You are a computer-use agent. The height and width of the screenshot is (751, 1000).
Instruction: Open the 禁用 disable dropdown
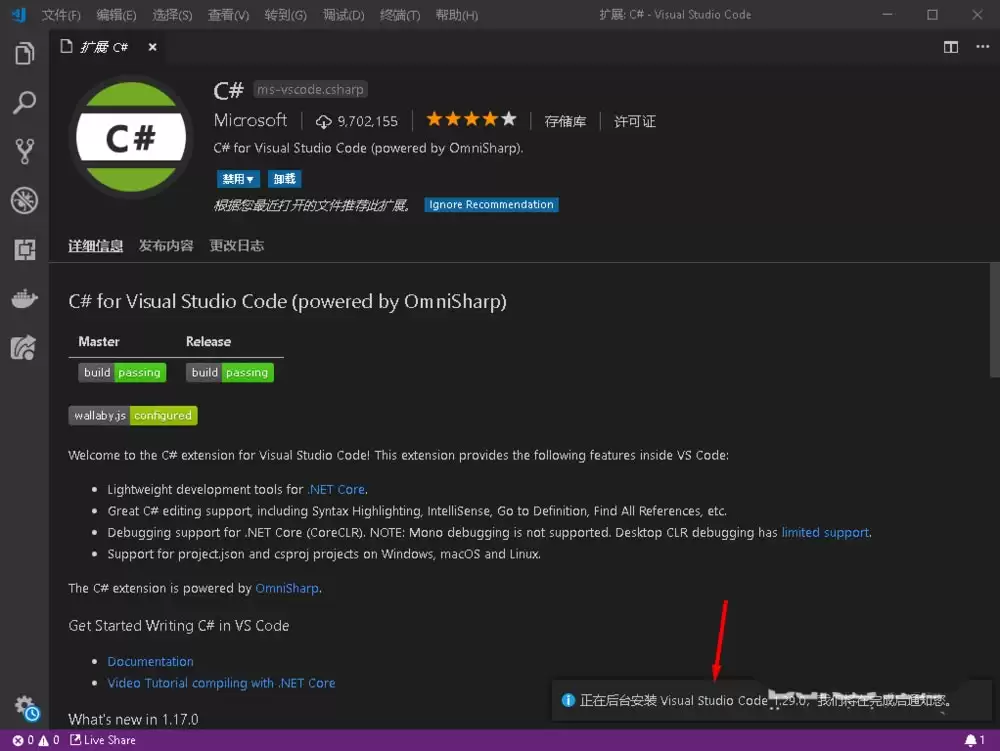click(x=238, y=178)
